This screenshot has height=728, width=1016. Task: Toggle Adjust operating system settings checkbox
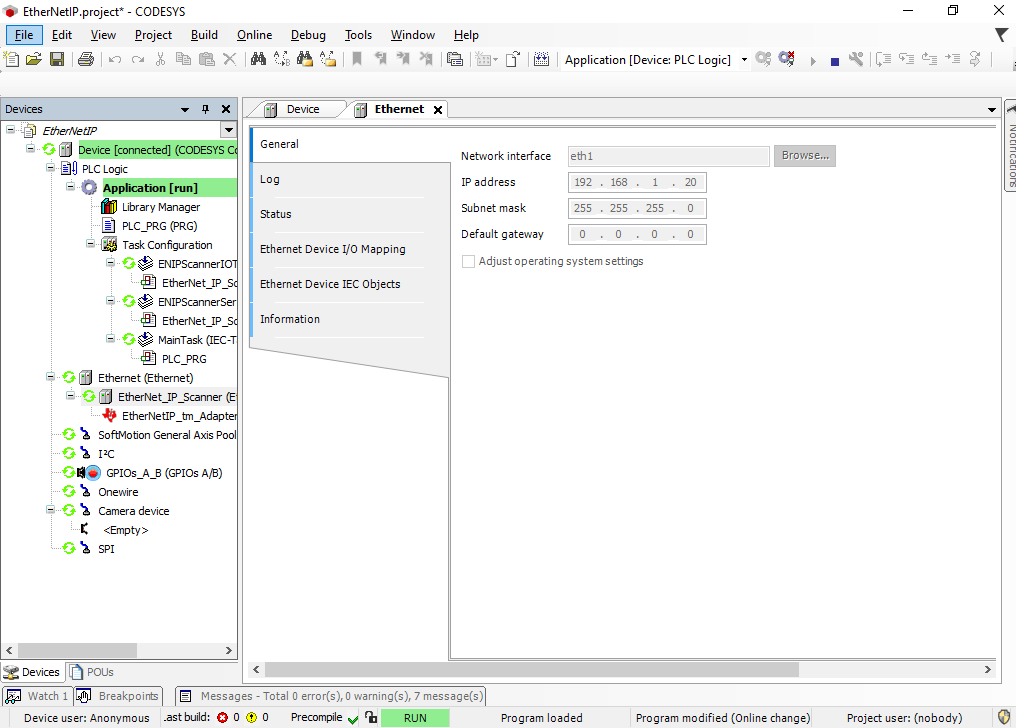click(468, 261)
